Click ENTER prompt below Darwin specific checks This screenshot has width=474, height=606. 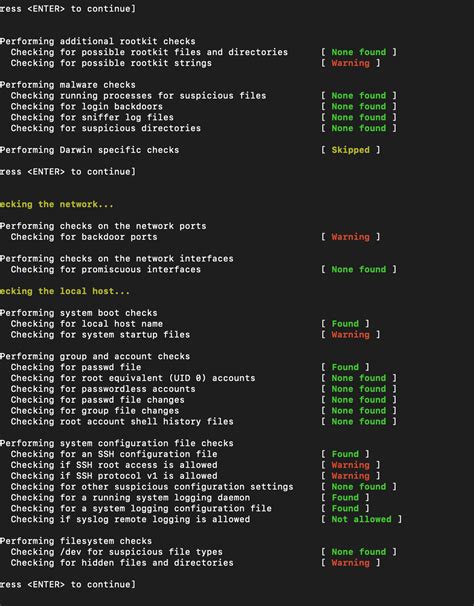[68, 172]
